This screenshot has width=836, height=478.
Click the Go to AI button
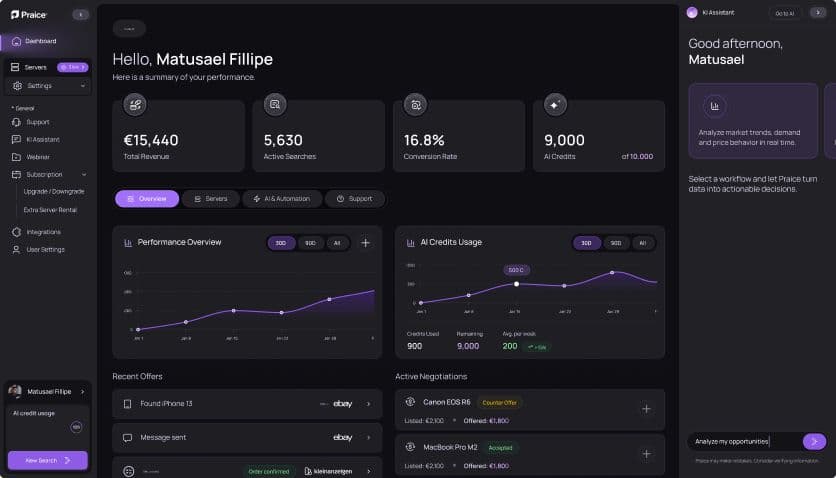tap(784, 13)
